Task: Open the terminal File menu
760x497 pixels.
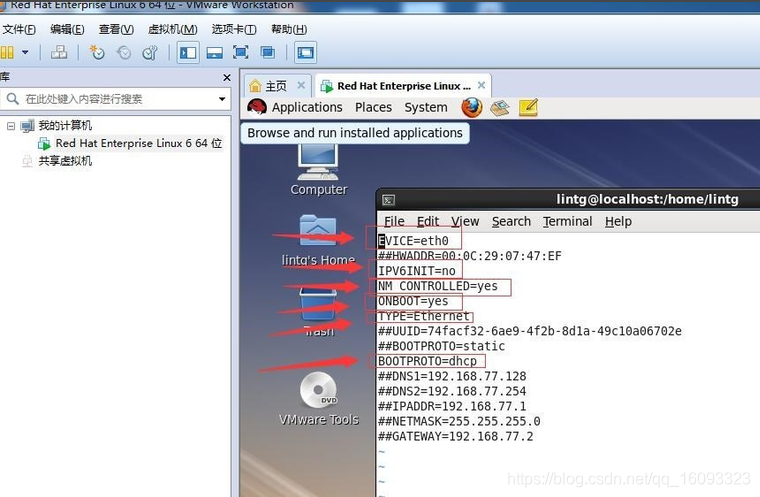Action: tap(394, 222)
